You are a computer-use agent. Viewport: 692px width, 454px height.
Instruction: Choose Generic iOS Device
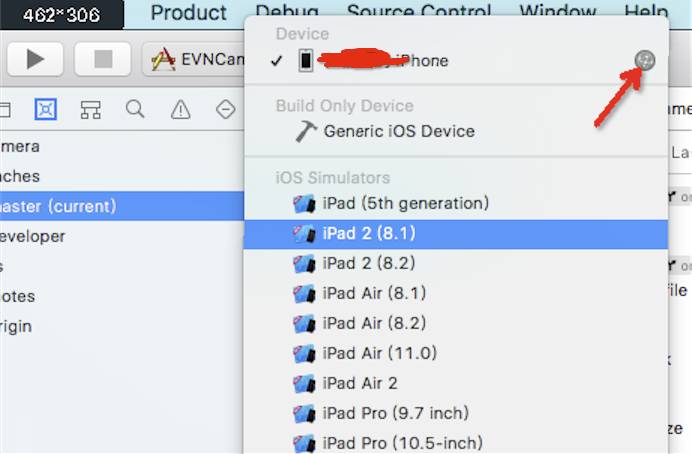456,131
